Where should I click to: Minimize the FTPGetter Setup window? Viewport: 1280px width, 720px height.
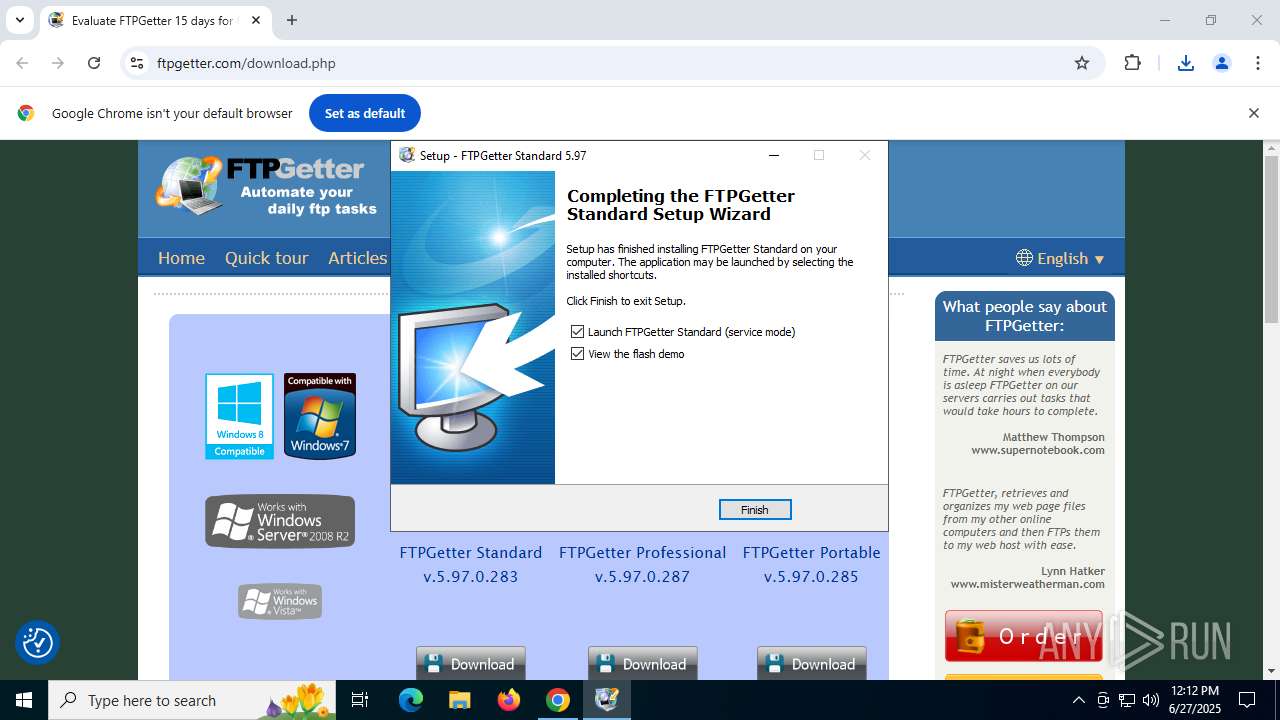click(x=774, y=155)
